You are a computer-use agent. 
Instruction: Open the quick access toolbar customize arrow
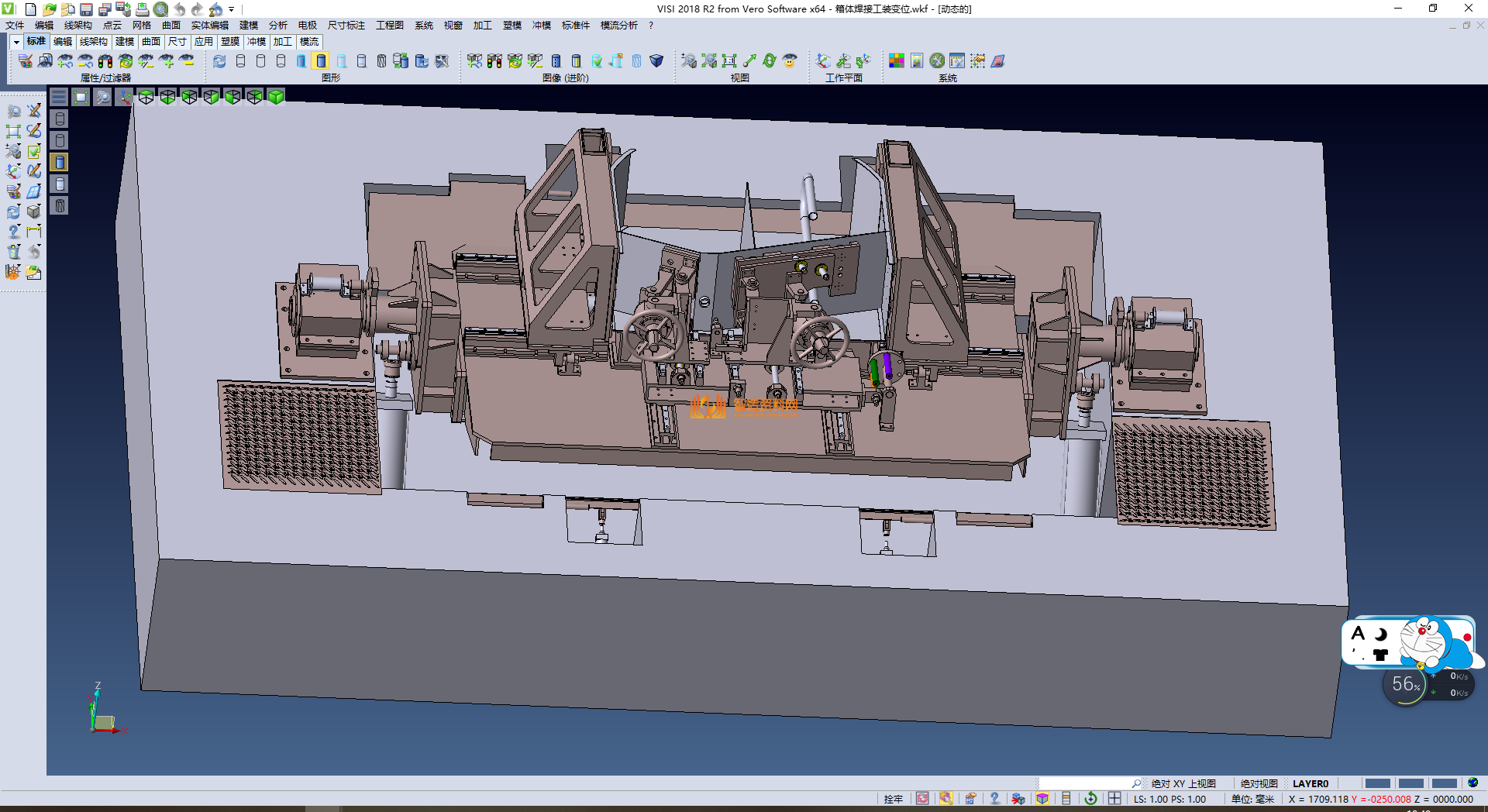click(232, 9)
